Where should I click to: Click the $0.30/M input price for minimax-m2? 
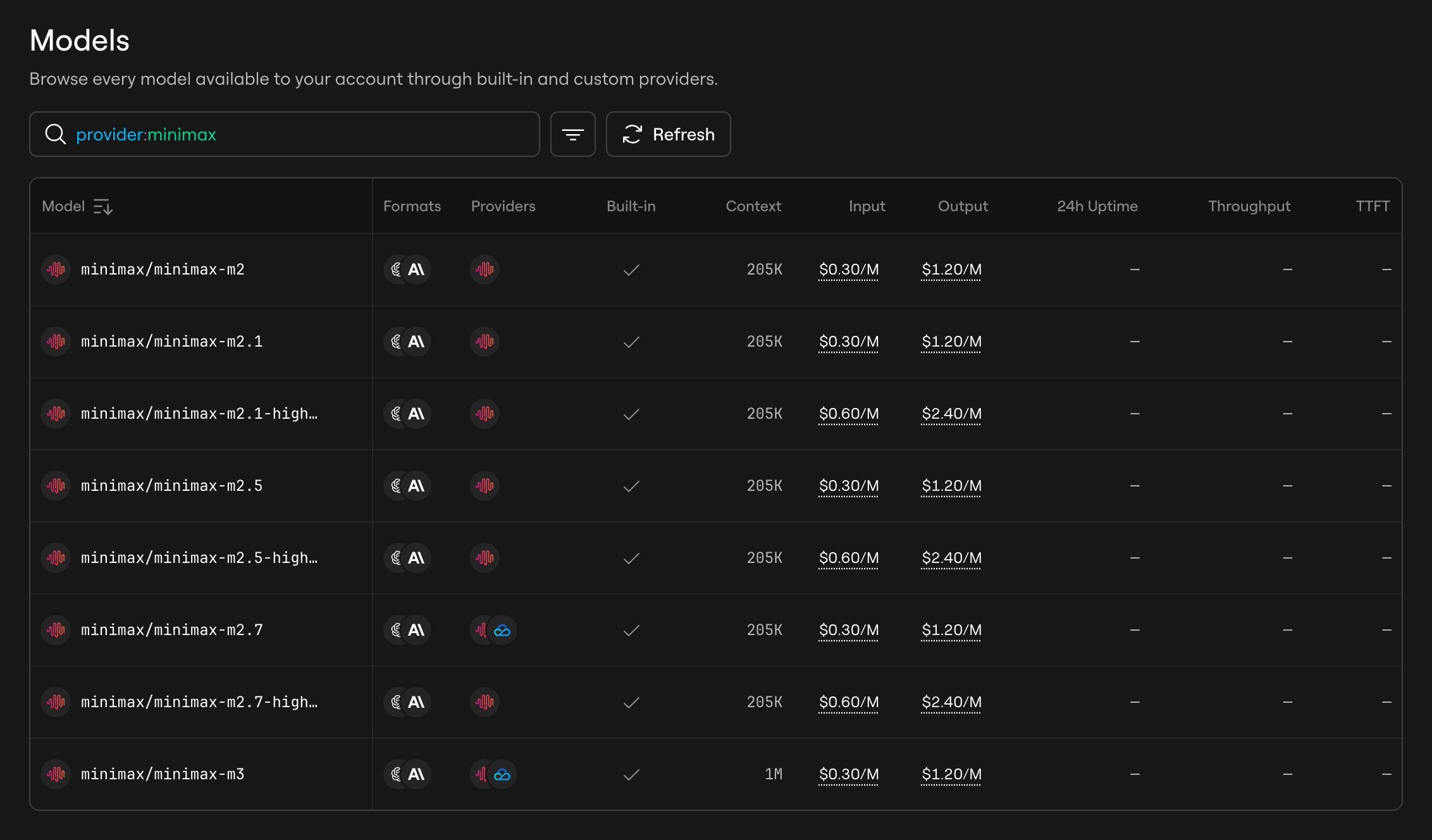point(849,270)
